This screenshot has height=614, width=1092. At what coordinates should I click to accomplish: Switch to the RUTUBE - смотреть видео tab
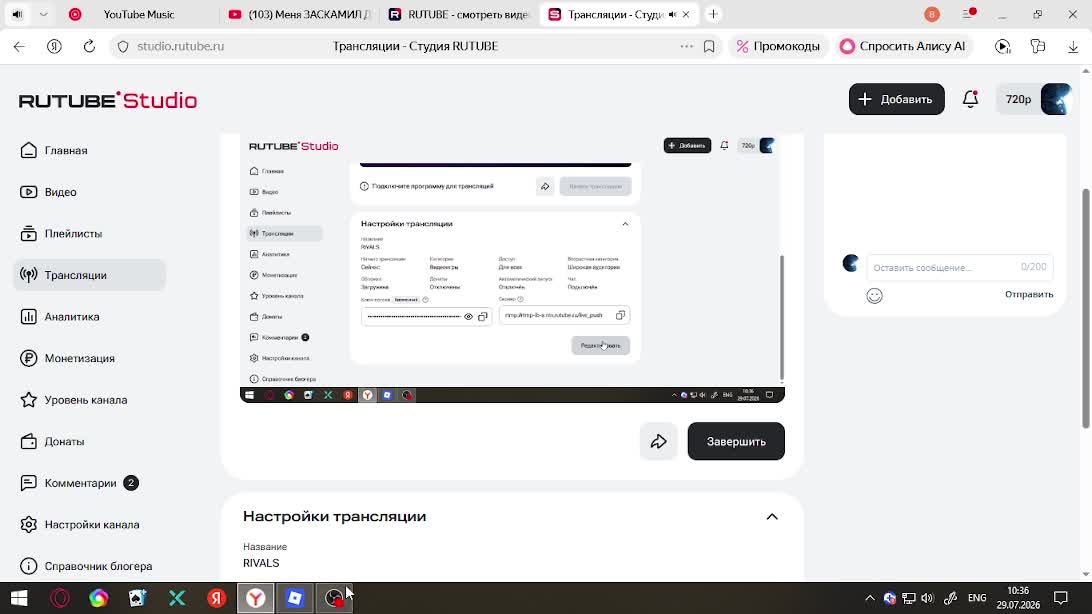458,14
